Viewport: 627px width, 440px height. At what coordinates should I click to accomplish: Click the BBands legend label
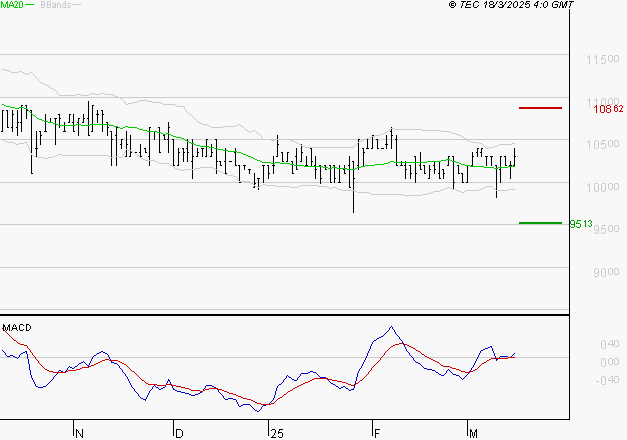[55, 6]
